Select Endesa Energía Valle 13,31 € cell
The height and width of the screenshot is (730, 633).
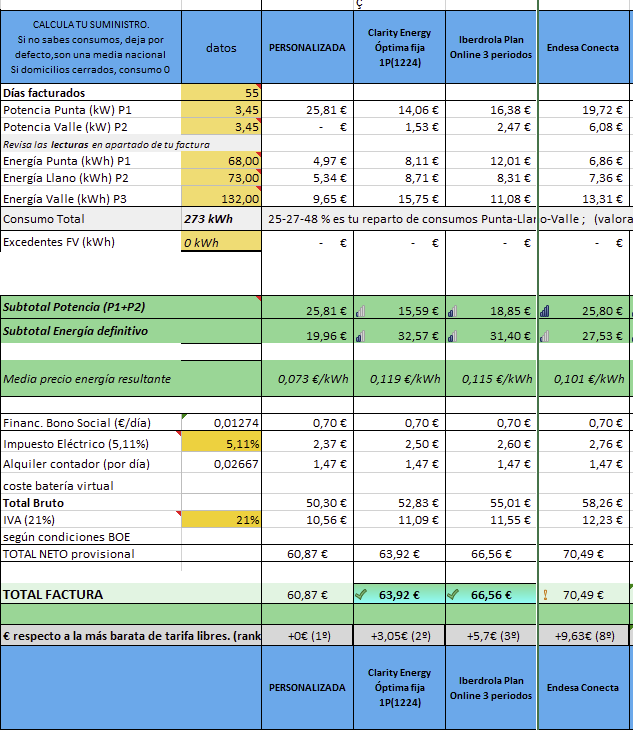(x=583, y=197)
